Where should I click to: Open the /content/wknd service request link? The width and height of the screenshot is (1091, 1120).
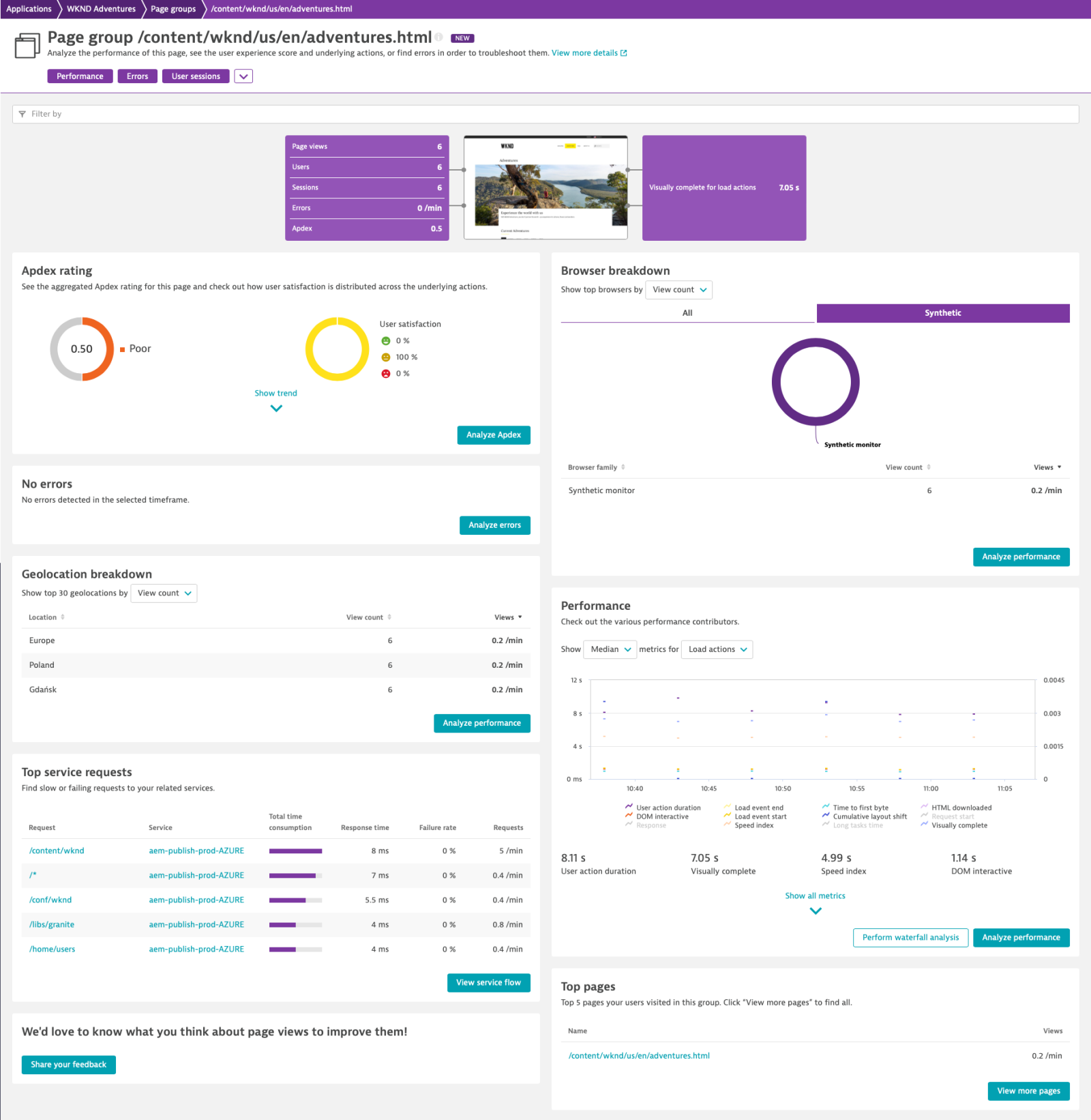tap(56, 851)
